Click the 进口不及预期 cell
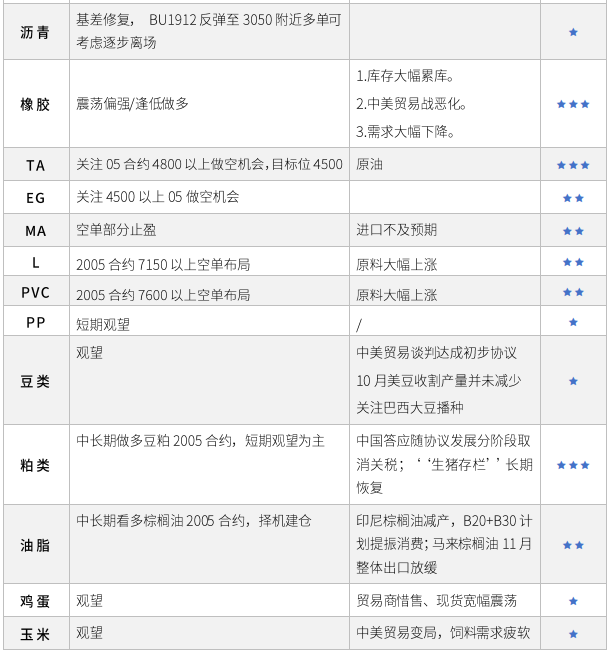The image size is (609, 652). pyautogui.click(x=397, y=230)
